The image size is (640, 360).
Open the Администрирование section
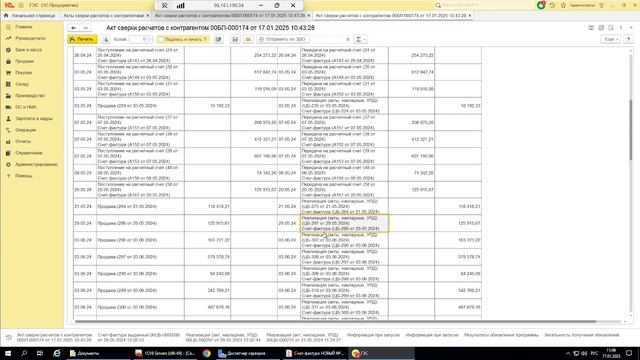[36, 164]
